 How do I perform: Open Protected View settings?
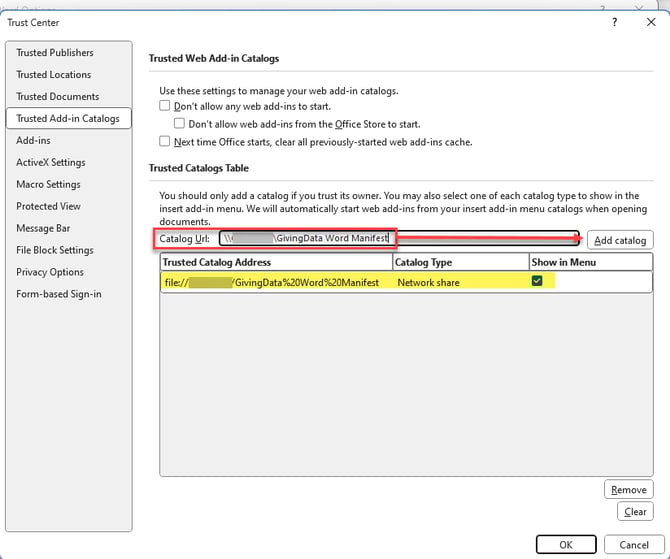48,207
